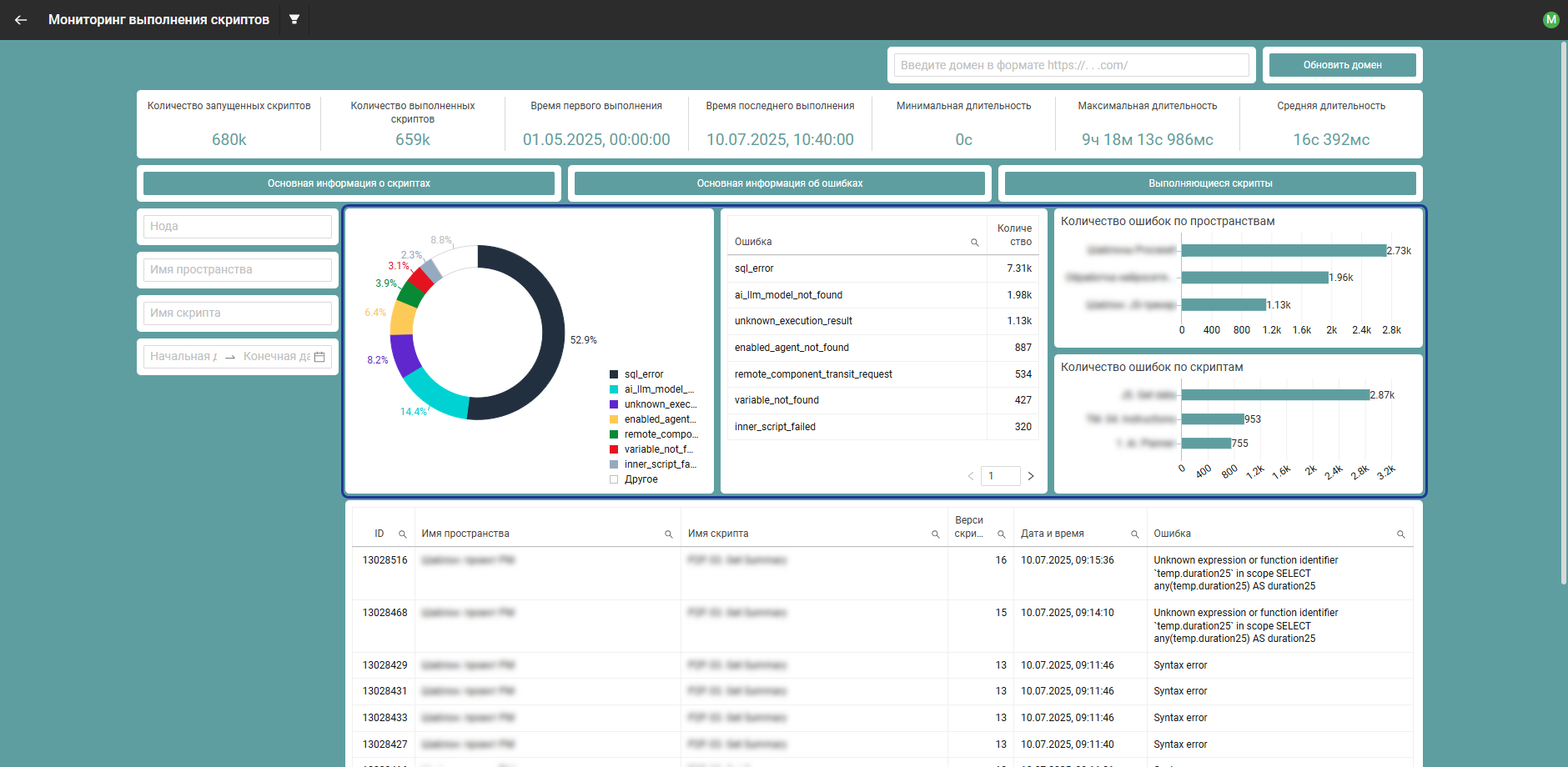This screenshot has height=767, width=1568.
Task: Open the Начальная дата date picker
Action: [183, 357]
